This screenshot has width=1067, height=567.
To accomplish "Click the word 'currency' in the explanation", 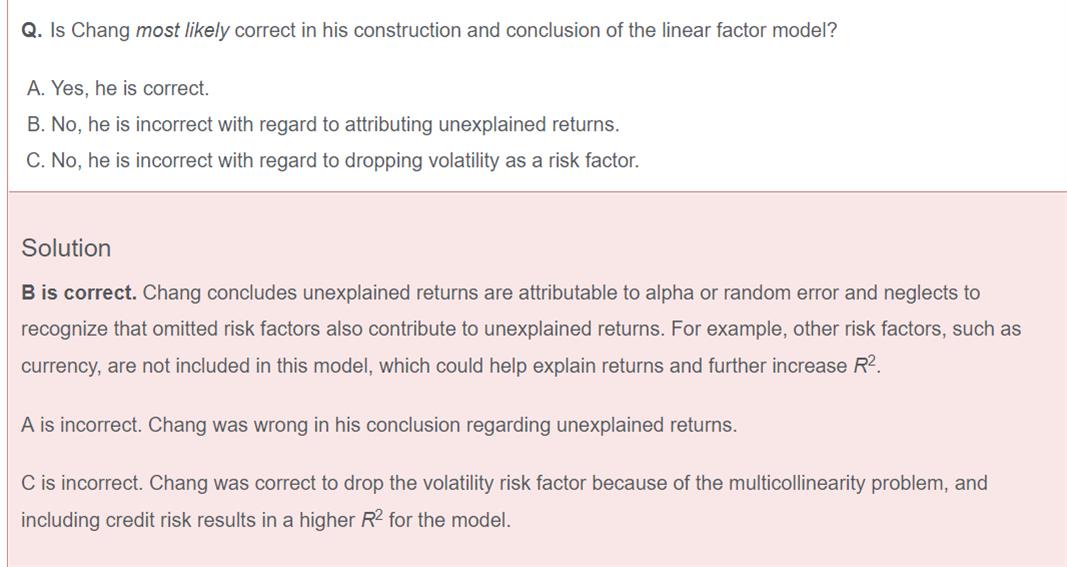I will 58,366.
